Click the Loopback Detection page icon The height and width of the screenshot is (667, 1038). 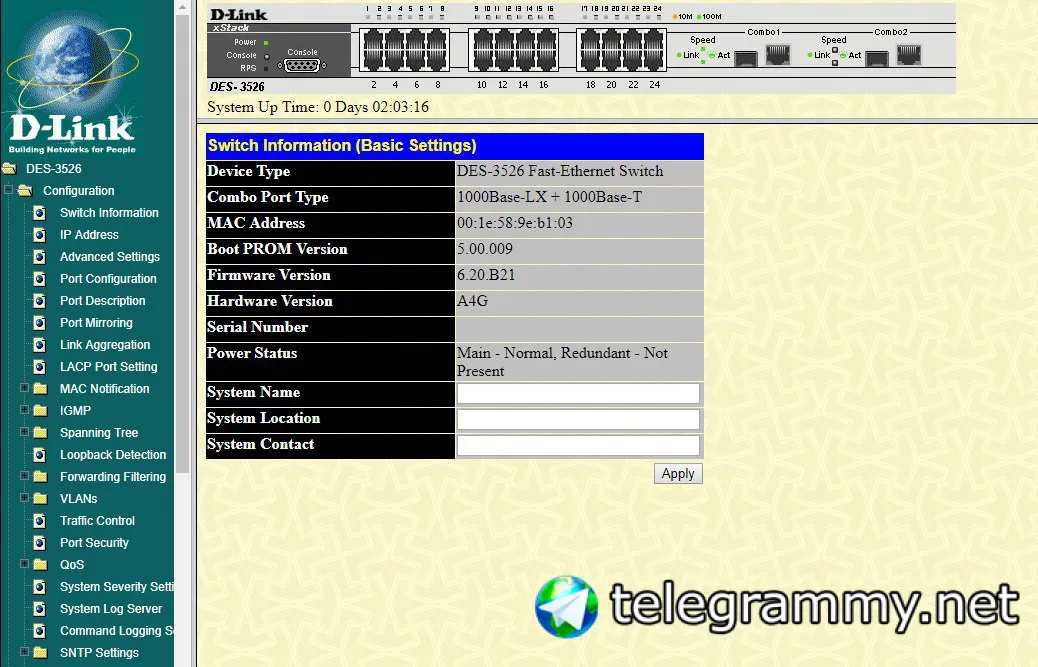click(x=40, y=455)
